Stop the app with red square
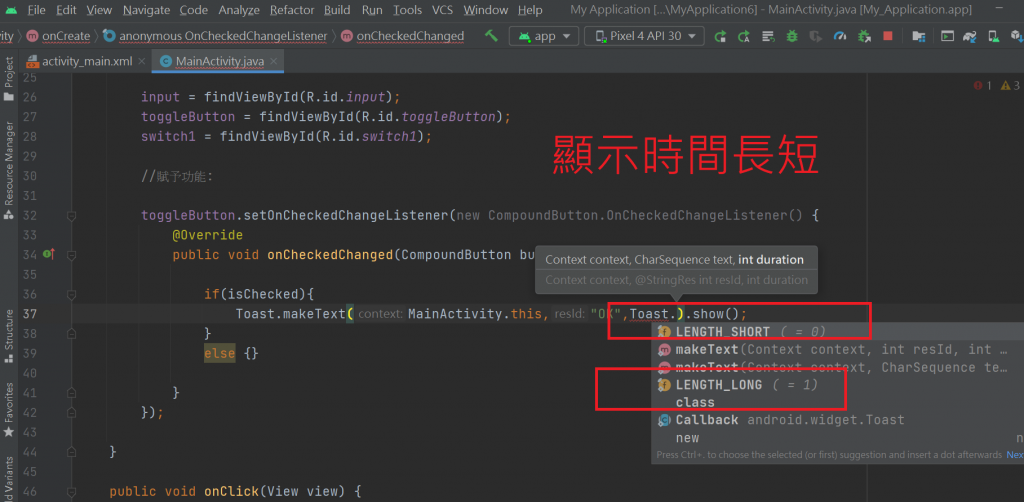The width and height of the screenshot is (1024, 502). point(888,36)
